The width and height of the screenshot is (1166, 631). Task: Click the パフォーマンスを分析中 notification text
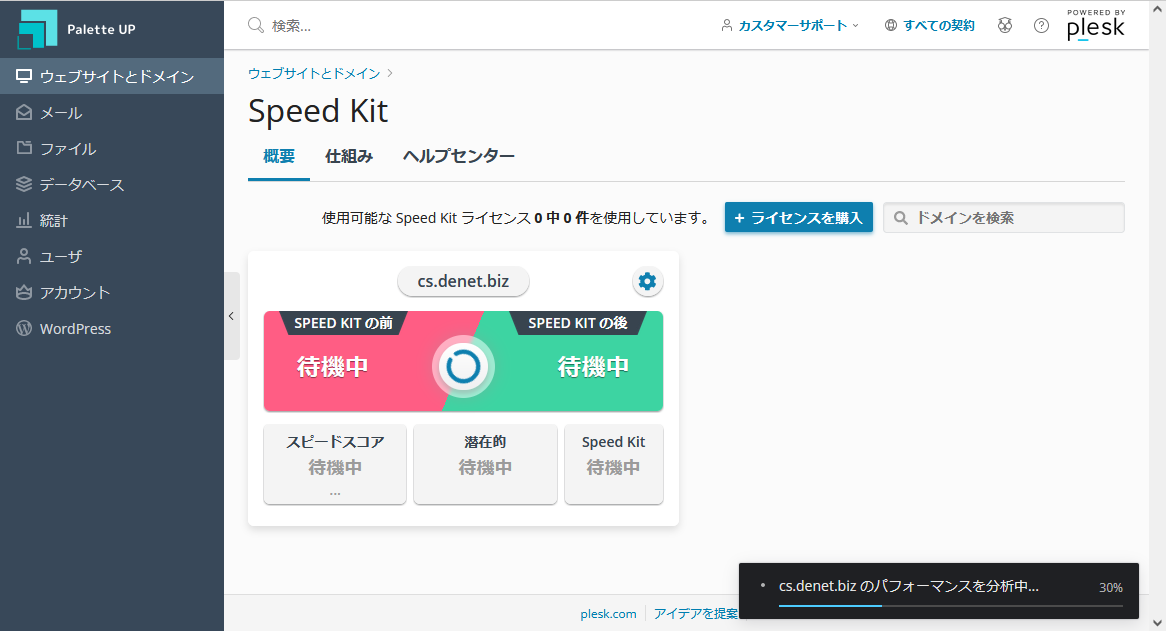click(909, 586)
